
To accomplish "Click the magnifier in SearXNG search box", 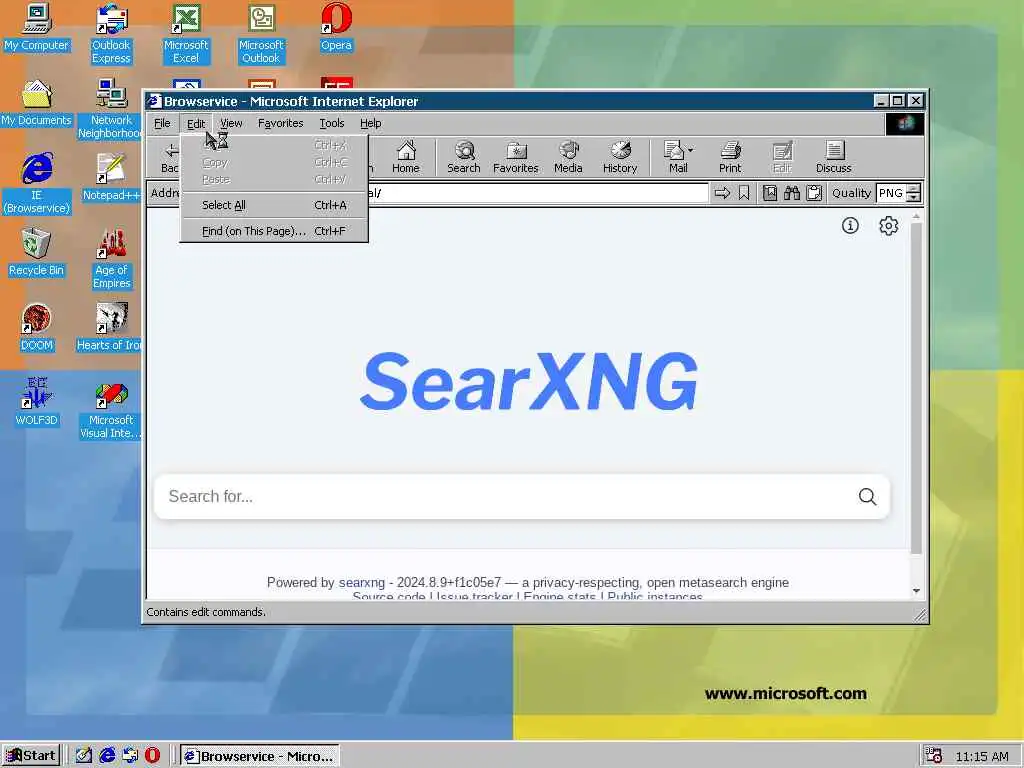I will [x=867, y=496].
